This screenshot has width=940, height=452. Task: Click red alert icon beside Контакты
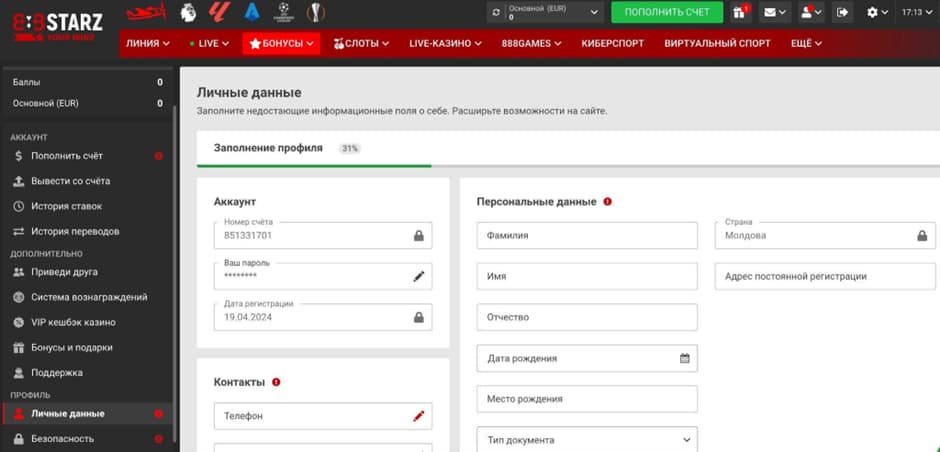276,382
